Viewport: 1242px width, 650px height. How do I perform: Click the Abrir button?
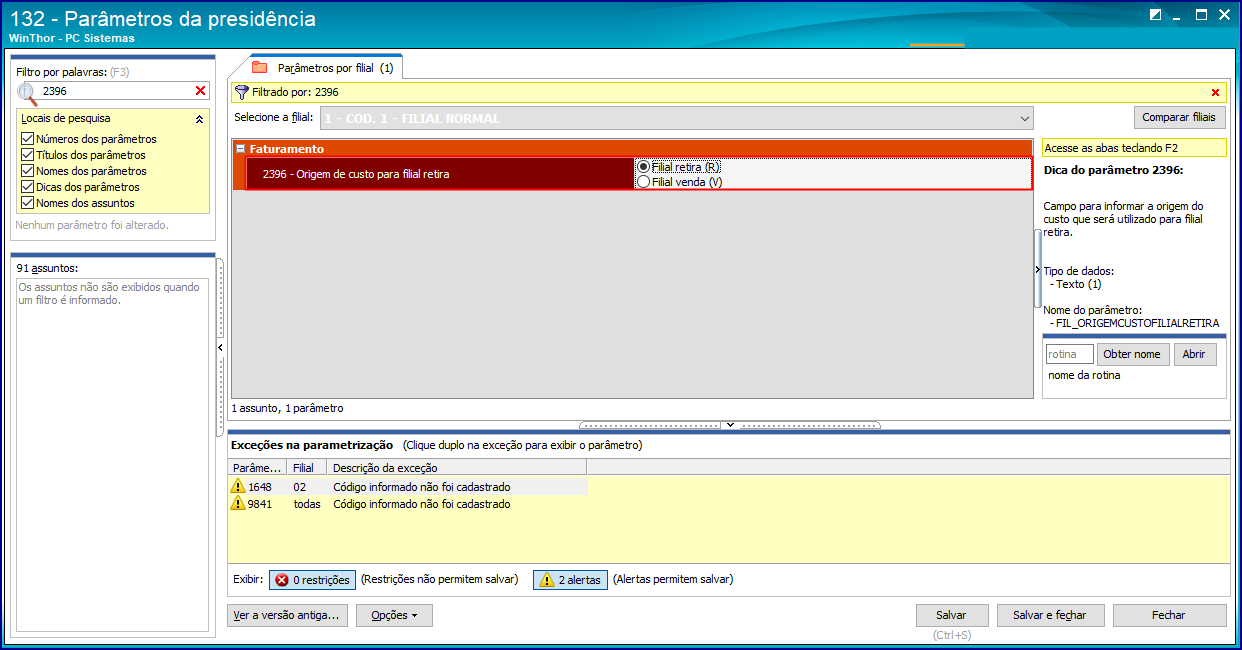1195,354
